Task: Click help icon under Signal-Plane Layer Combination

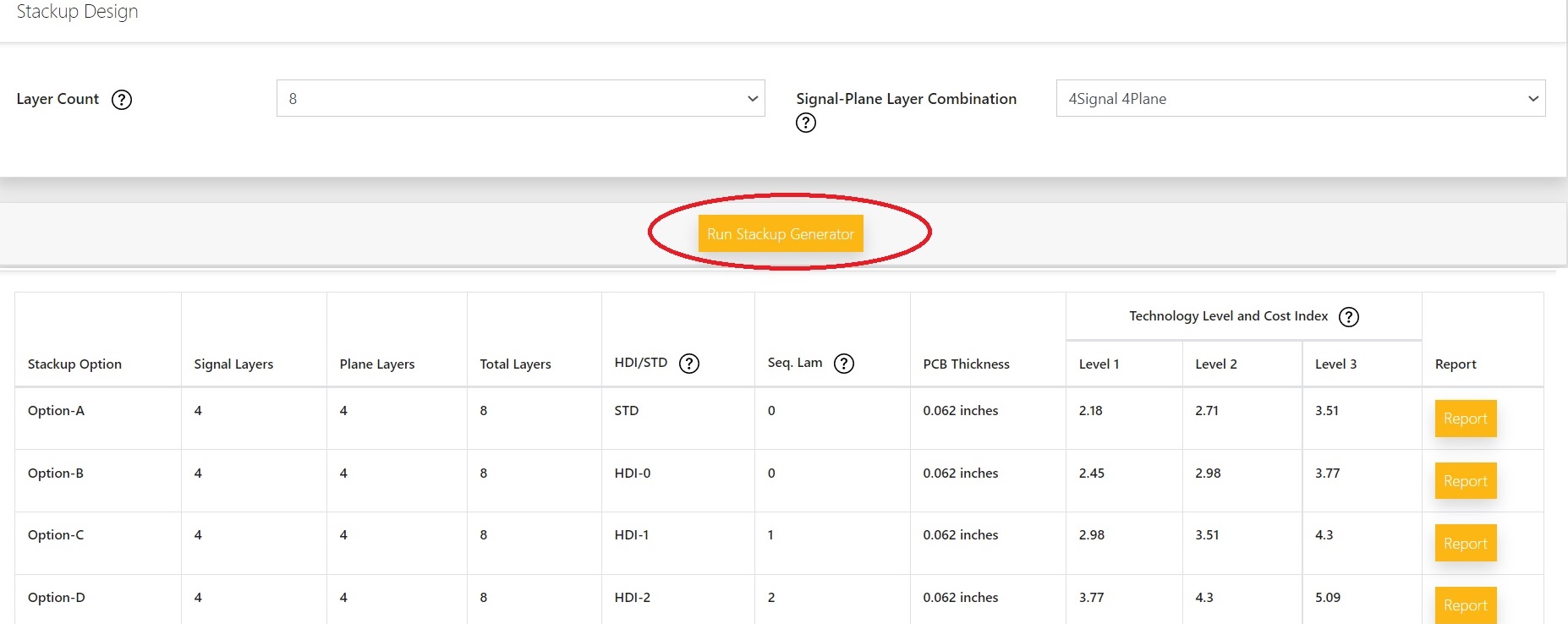Action: coord(806,123)
